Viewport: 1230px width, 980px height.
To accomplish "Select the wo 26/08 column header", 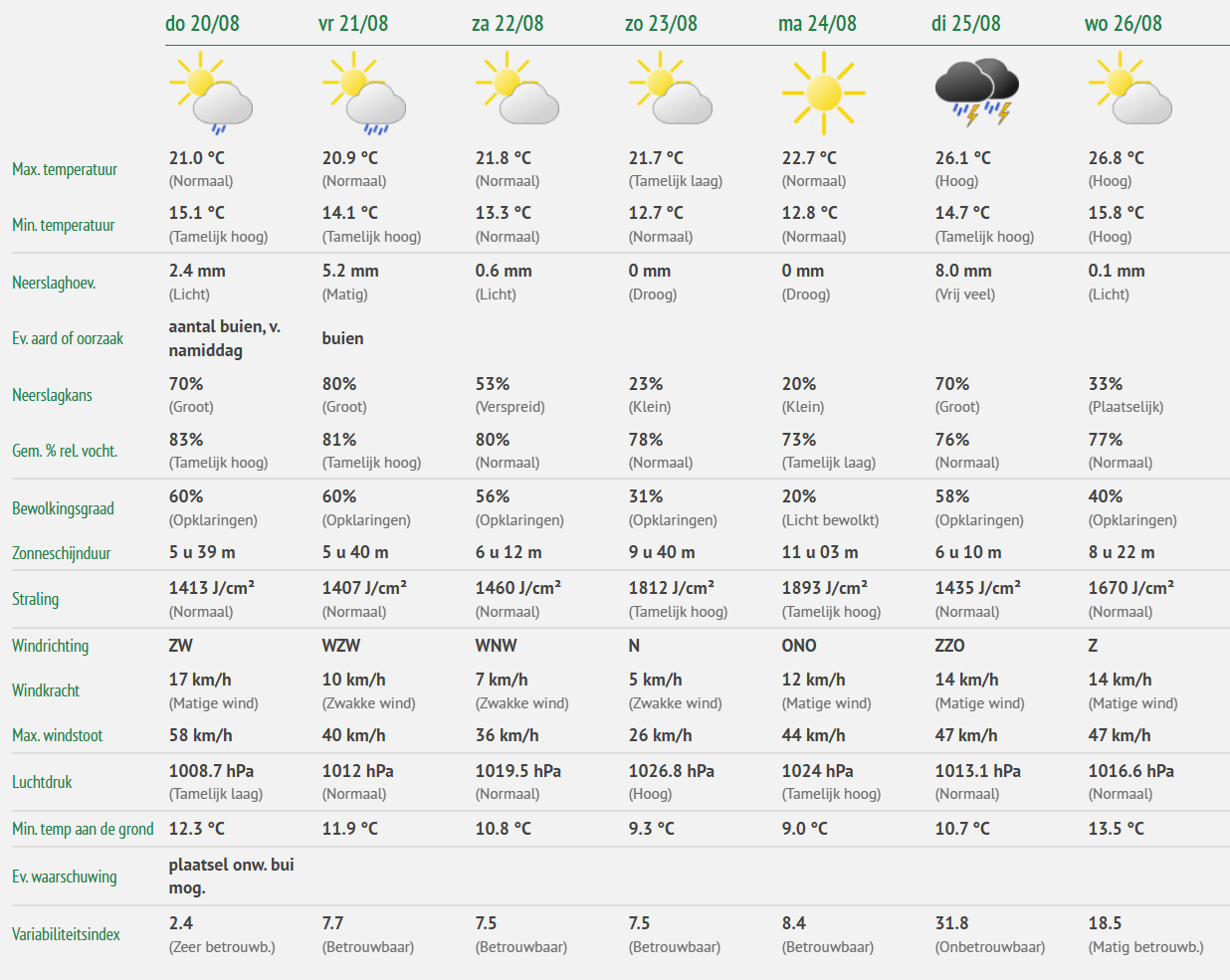I will [x=1124, y=23].
